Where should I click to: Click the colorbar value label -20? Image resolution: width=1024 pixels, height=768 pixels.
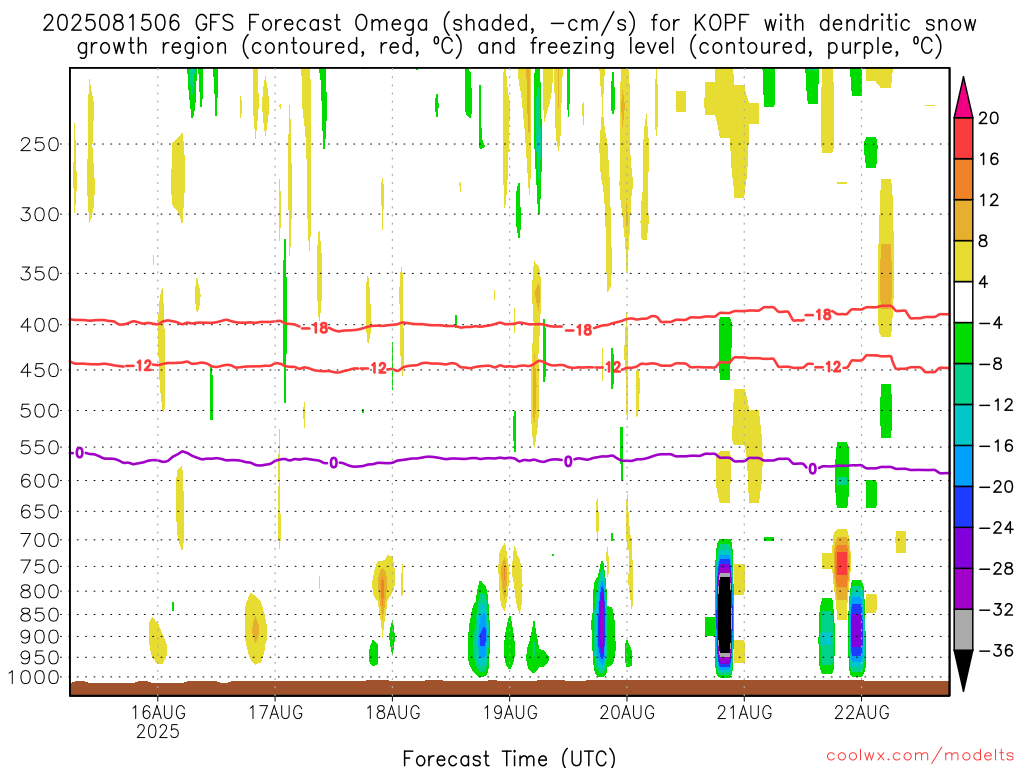pyautogui.click(x=997, y=487)
